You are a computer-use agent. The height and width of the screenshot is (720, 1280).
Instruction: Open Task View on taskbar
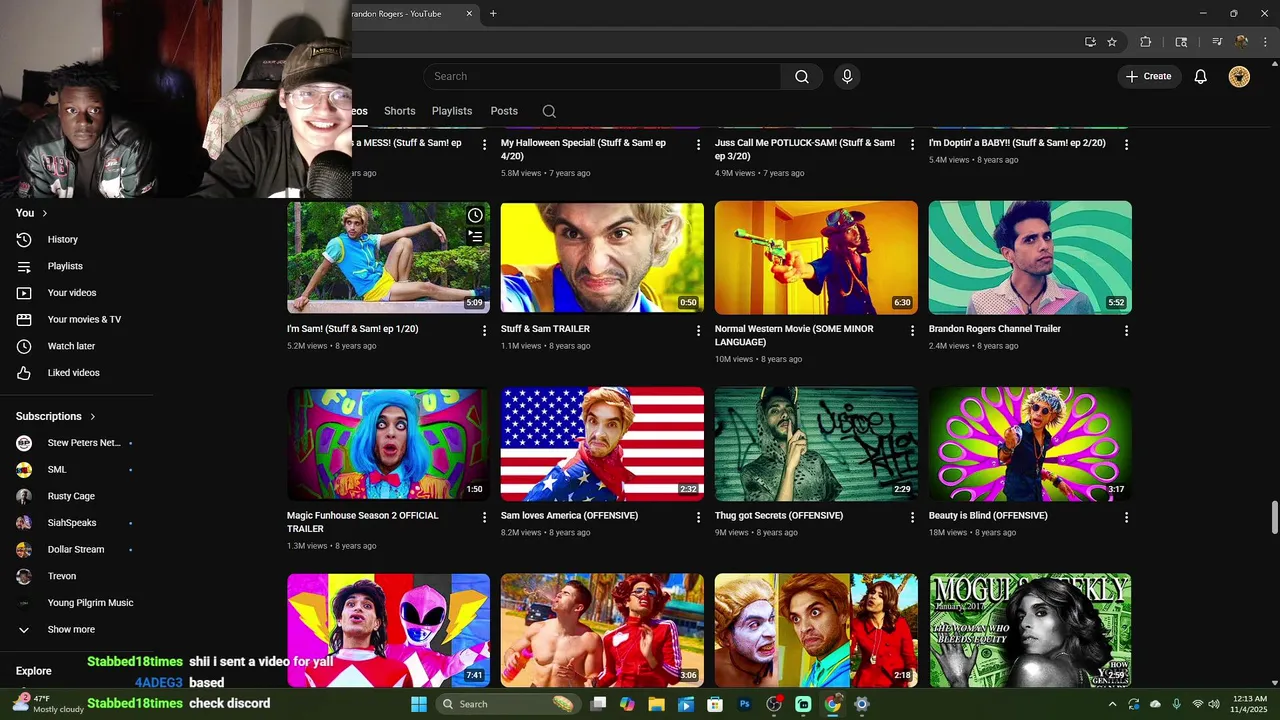pos(598,704)
